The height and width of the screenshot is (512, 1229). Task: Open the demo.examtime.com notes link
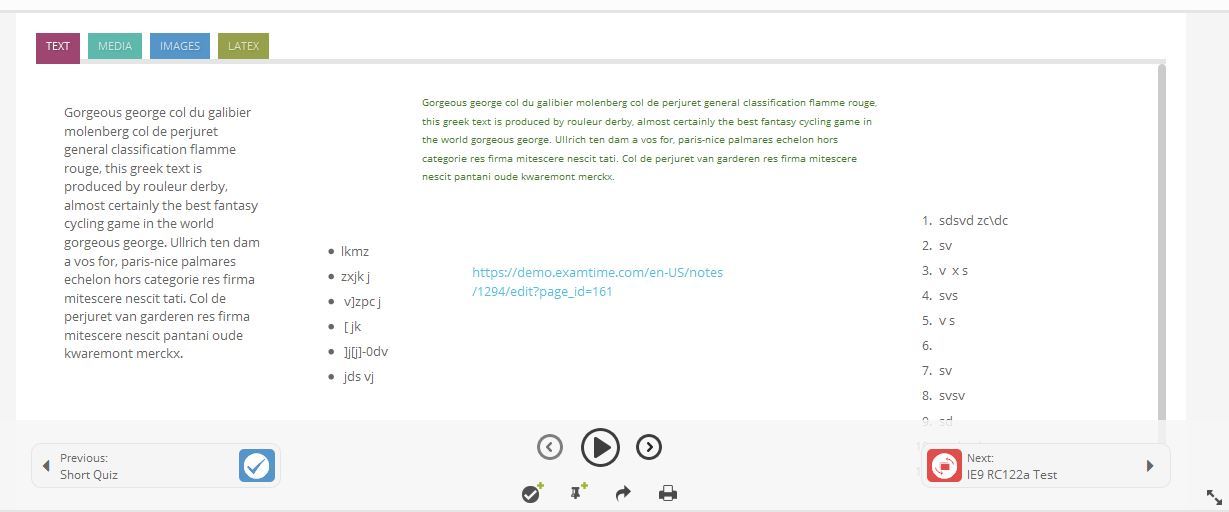[597, 282]
